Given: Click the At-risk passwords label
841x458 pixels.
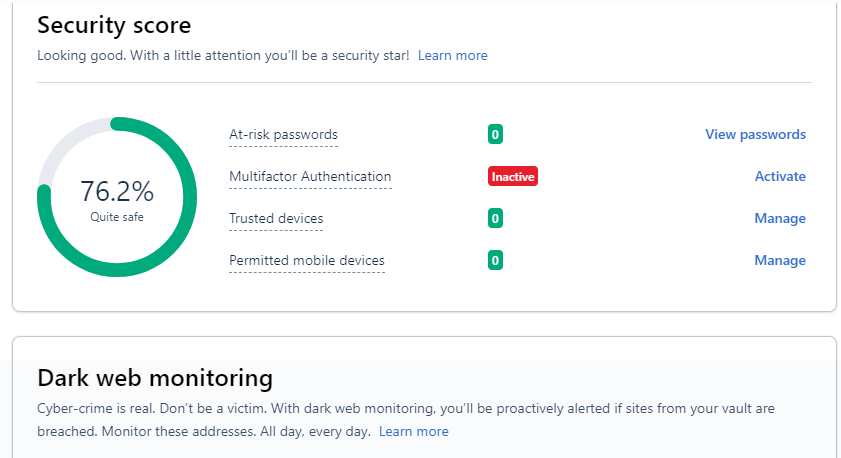Looking at the screenshot, I should coord(283,135).
